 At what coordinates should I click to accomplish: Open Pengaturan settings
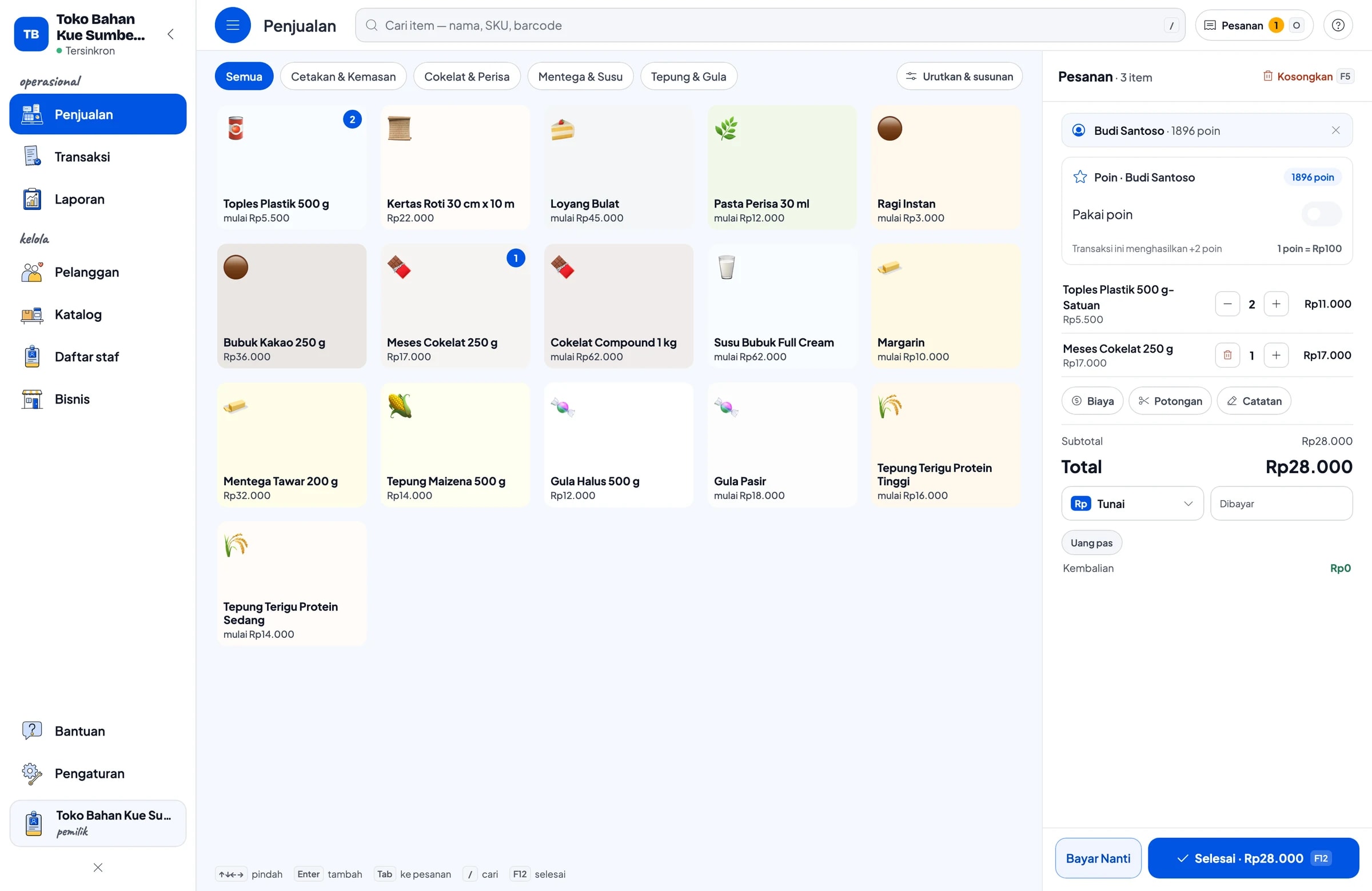98,773
